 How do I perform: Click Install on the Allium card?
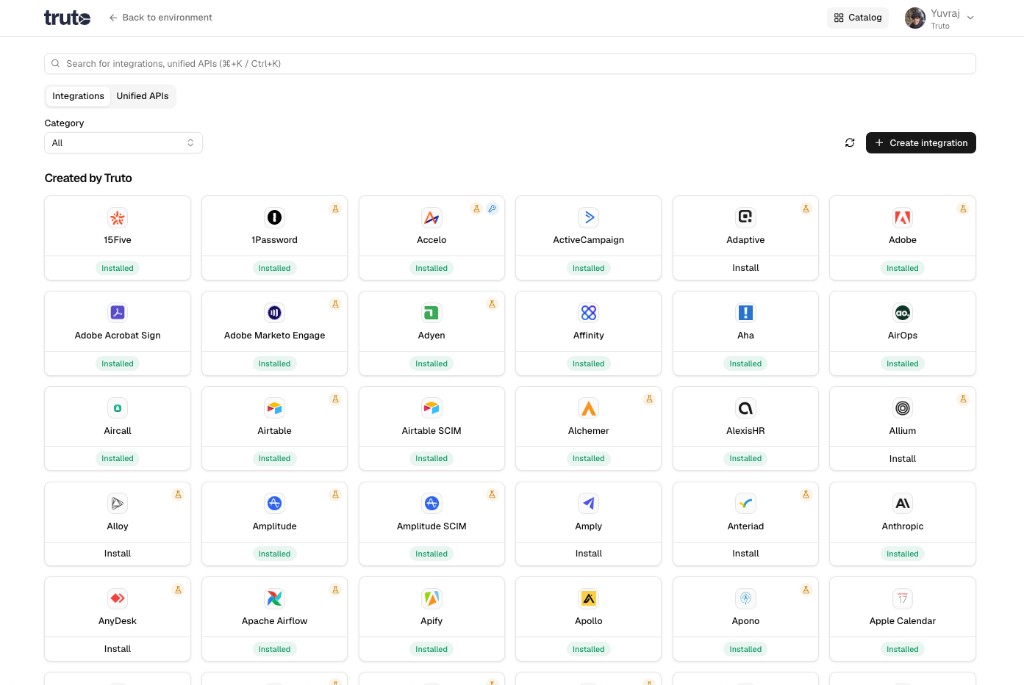pyautogui.click(x=903, y=458)
